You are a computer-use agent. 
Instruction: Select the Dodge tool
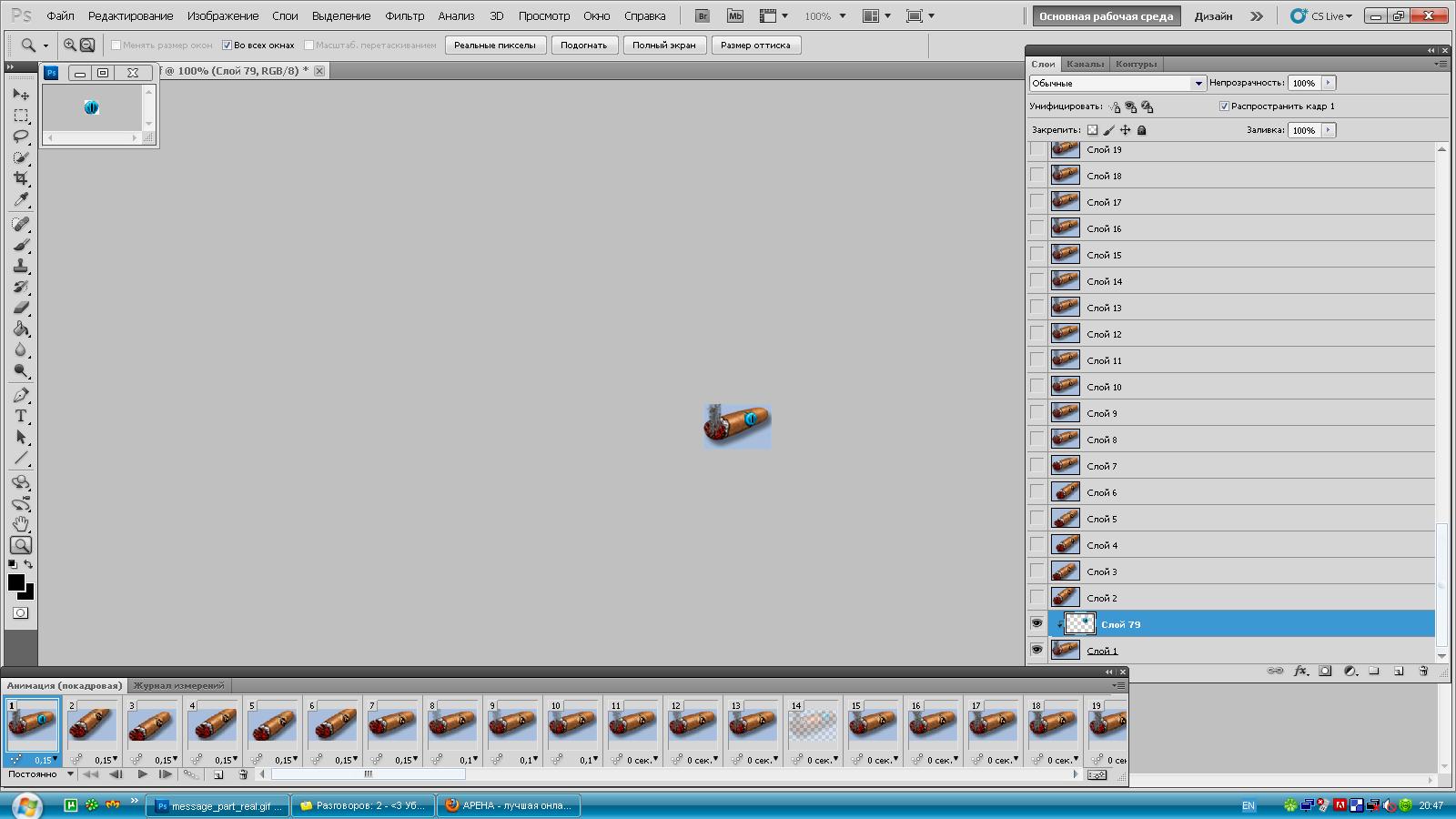click(21, 370)
